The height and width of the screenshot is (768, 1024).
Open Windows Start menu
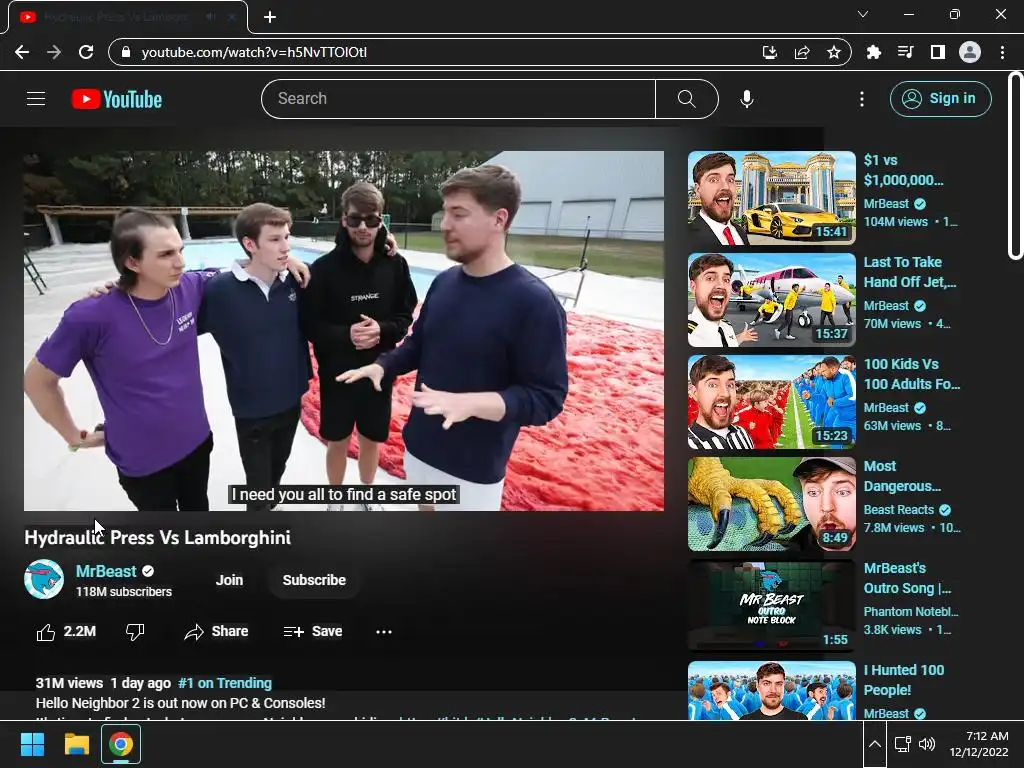pyautogui.click(x=32, y=744)
